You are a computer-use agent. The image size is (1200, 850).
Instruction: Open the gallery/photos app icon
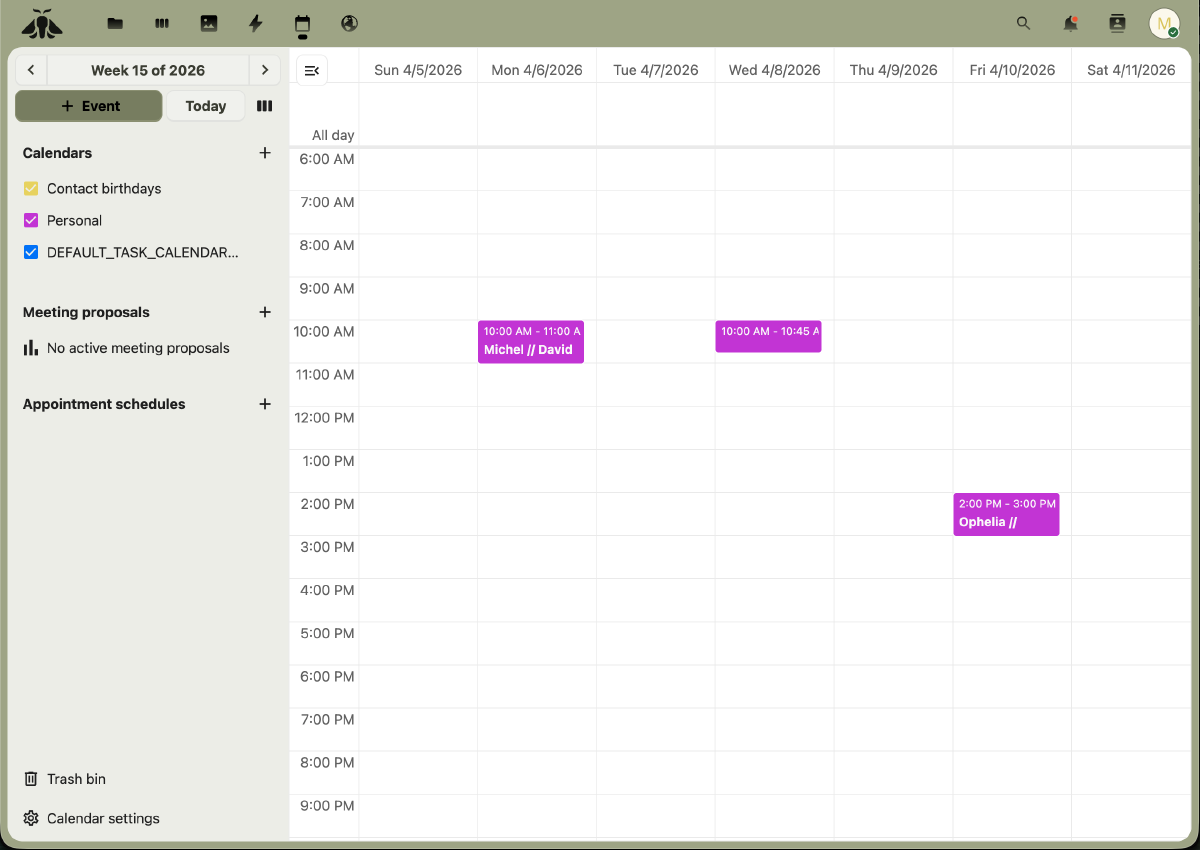pos(209,23)
